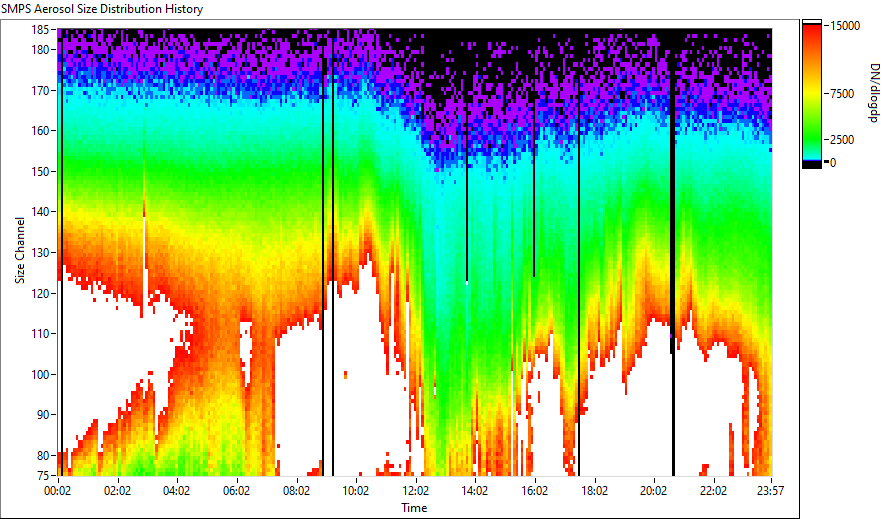Viewport: 884px width, 519px height.
Task: Click the 2500 color scale value
Action: (842, 139)
